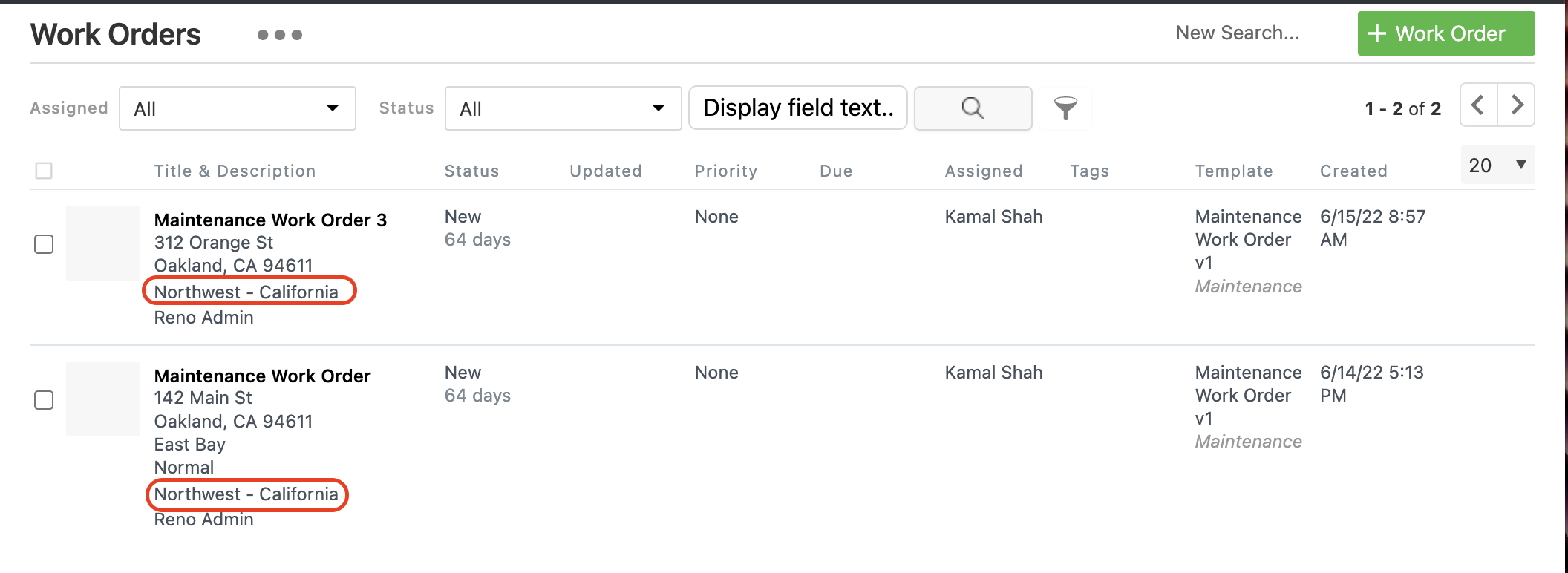Check the box for Maintenance Work Order 3
The height and width of the screenshot is (573, 1568).
click(43, 243)
